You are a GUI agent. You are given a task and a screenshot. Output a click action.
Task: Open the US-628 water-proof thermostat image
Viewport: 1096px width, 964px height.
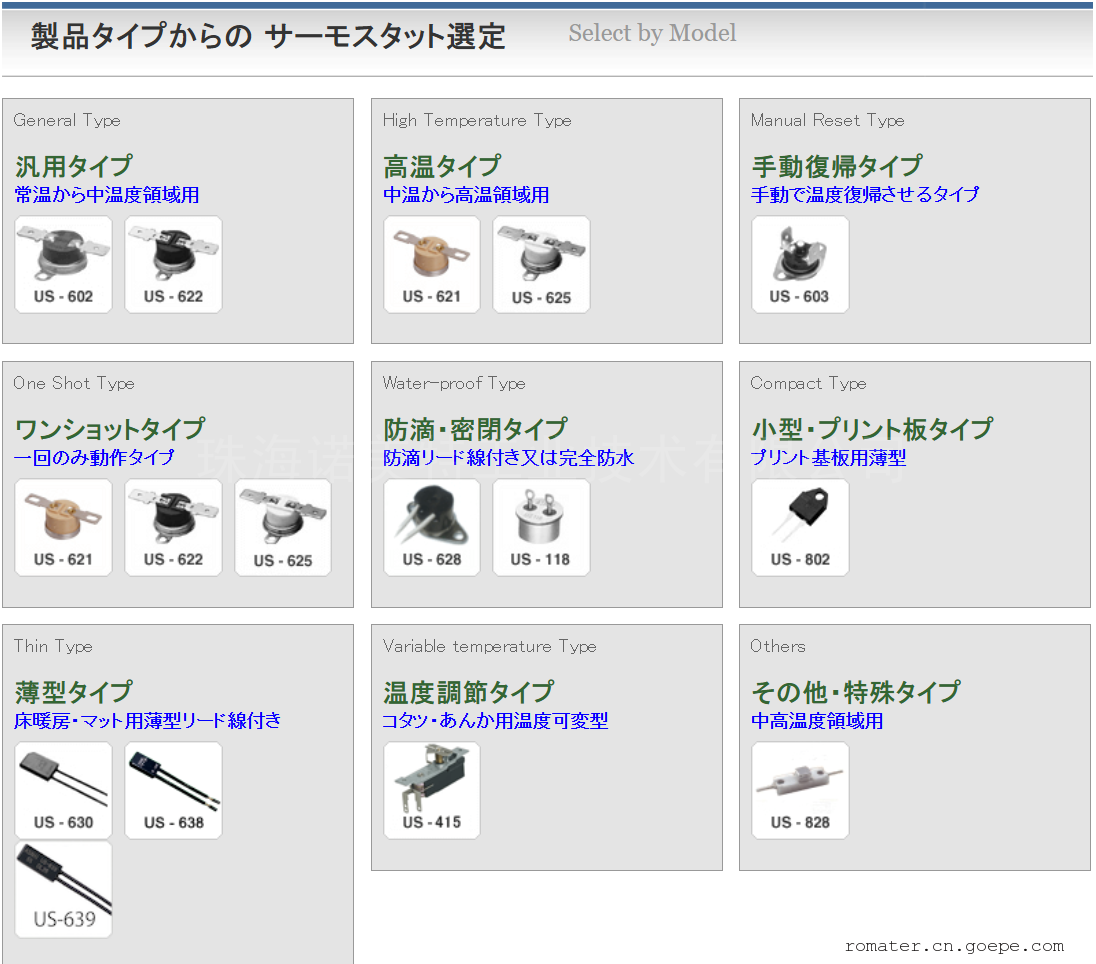click(x=432, y=527)
